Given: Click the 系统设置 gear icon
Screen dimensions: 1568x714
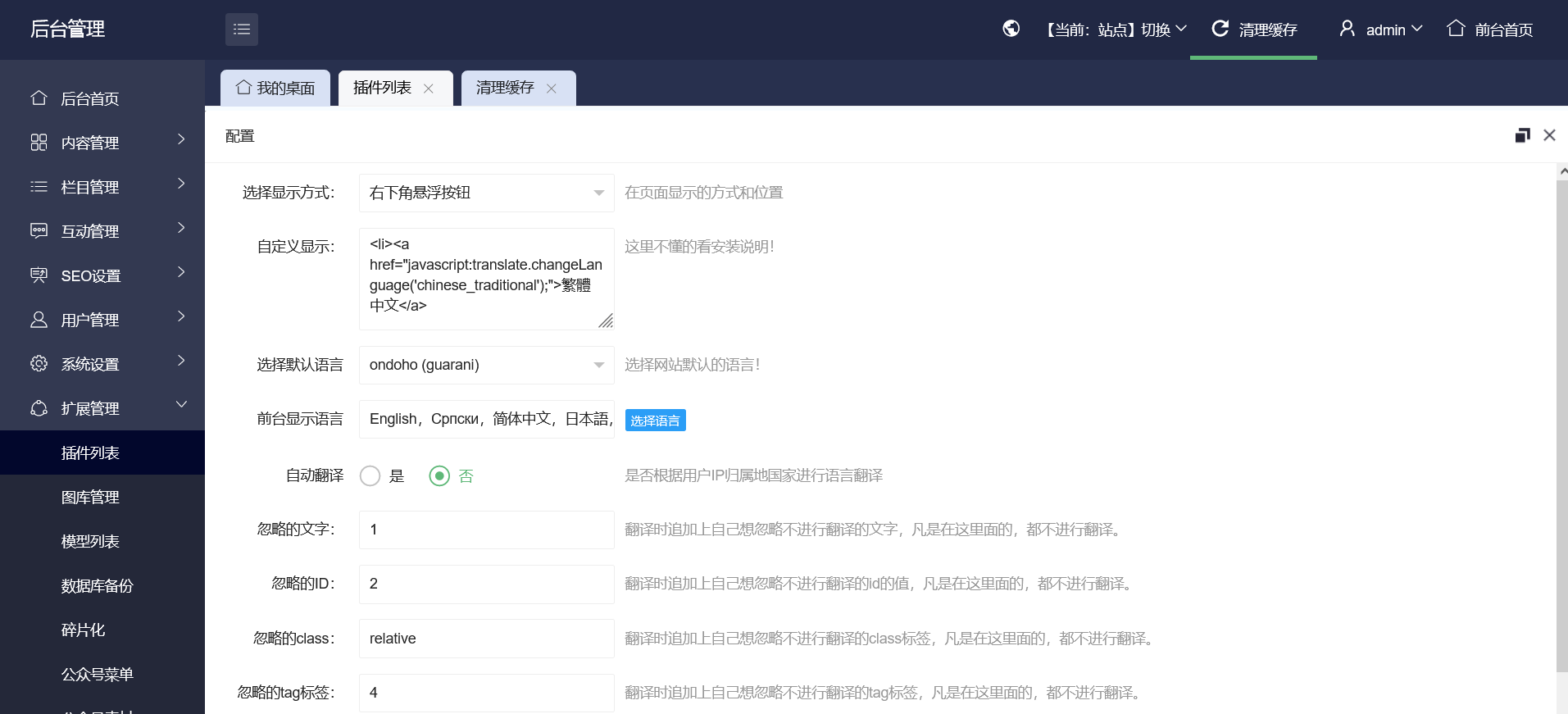Looking at the screenshot, I should pyautogui.click(x=39, y=364).
